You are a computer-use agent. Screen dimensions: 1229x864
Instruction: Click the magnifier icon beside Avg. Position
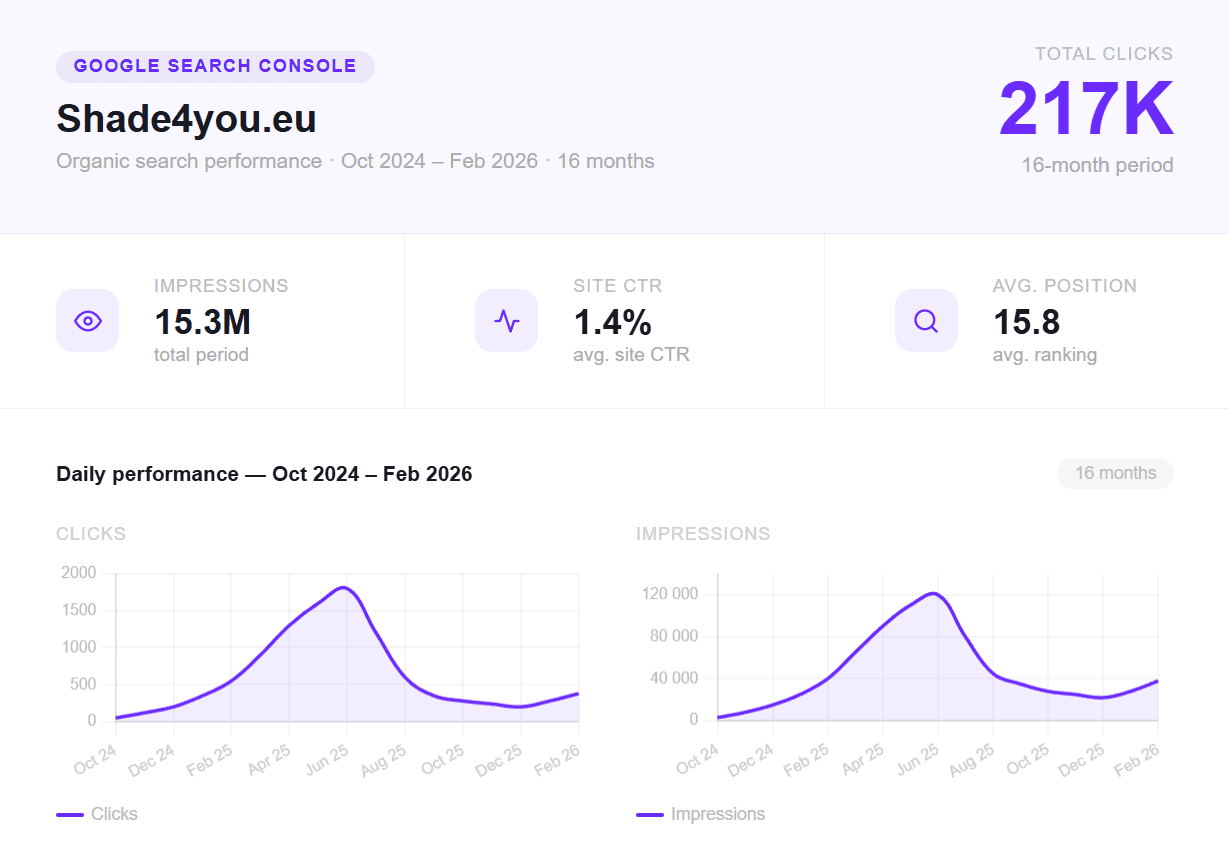click(926, 321)
